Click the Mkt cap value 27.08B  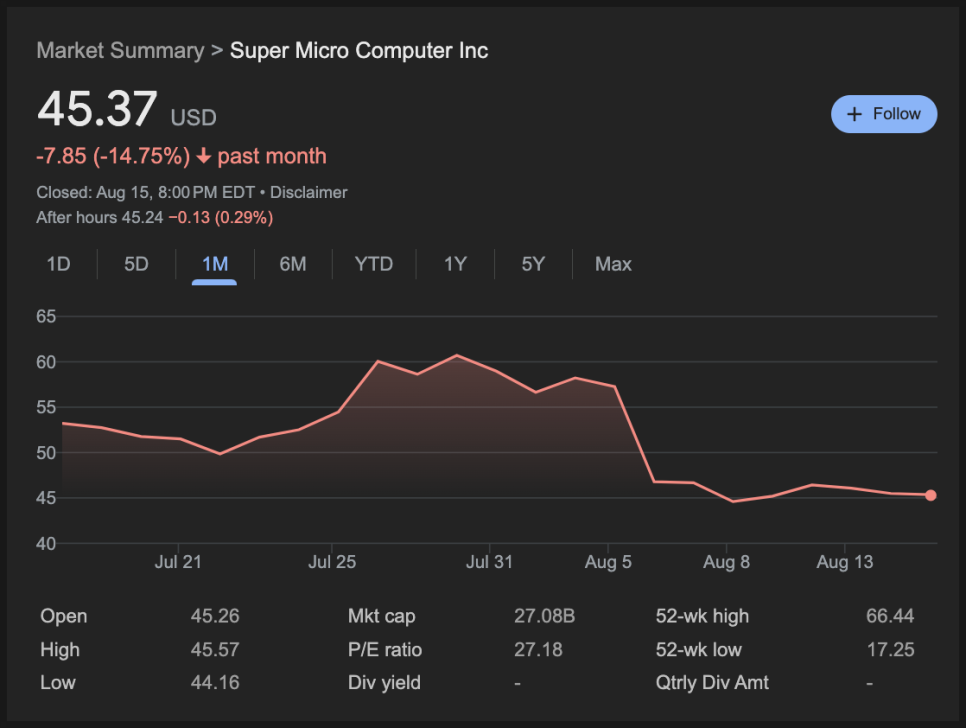tap(545, 616)
